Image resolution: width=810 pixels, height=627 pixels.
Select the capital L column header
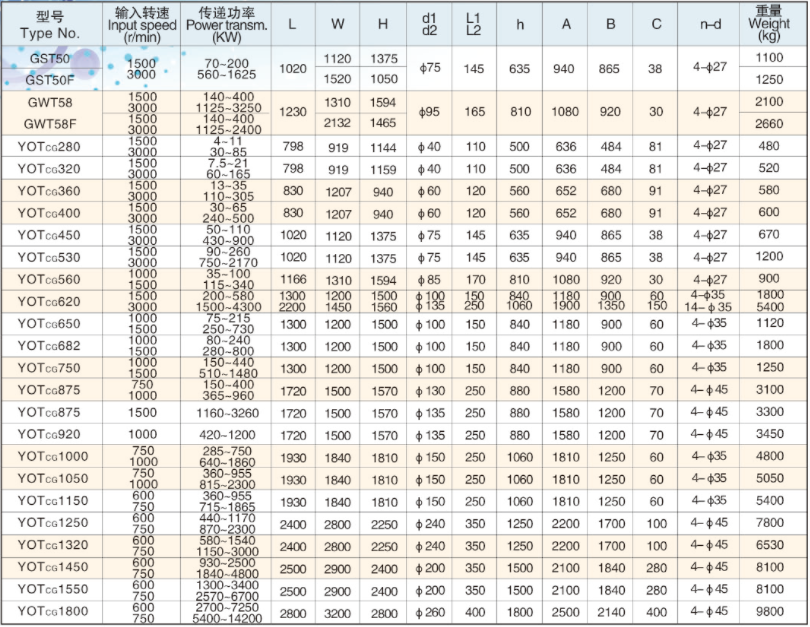click(293, 25)
